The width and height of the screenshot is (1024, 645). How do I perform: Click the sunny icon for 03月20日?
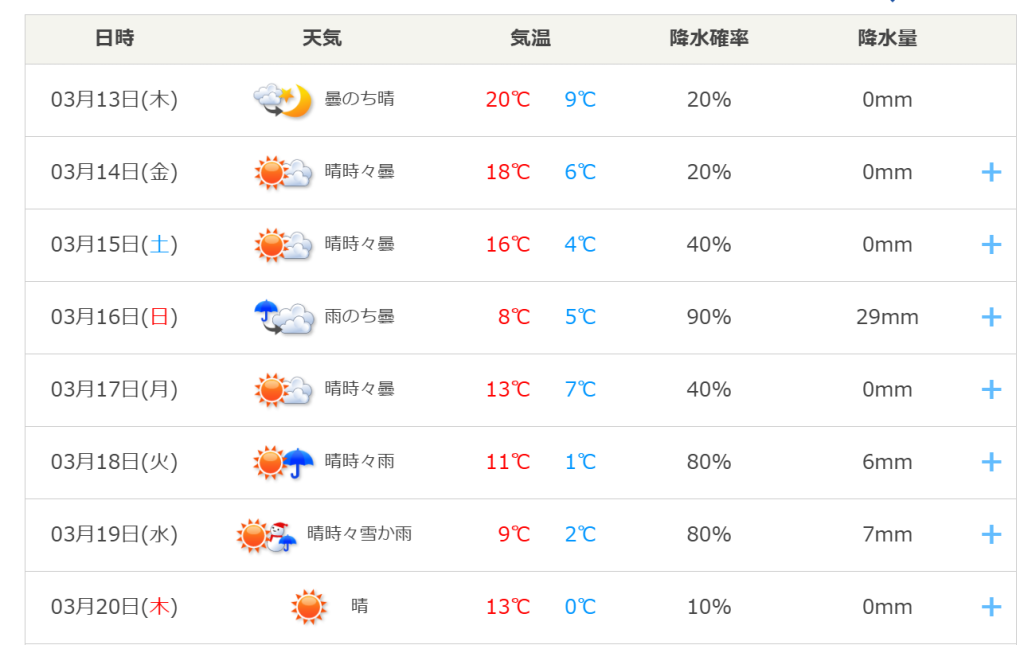coord(308,607)
